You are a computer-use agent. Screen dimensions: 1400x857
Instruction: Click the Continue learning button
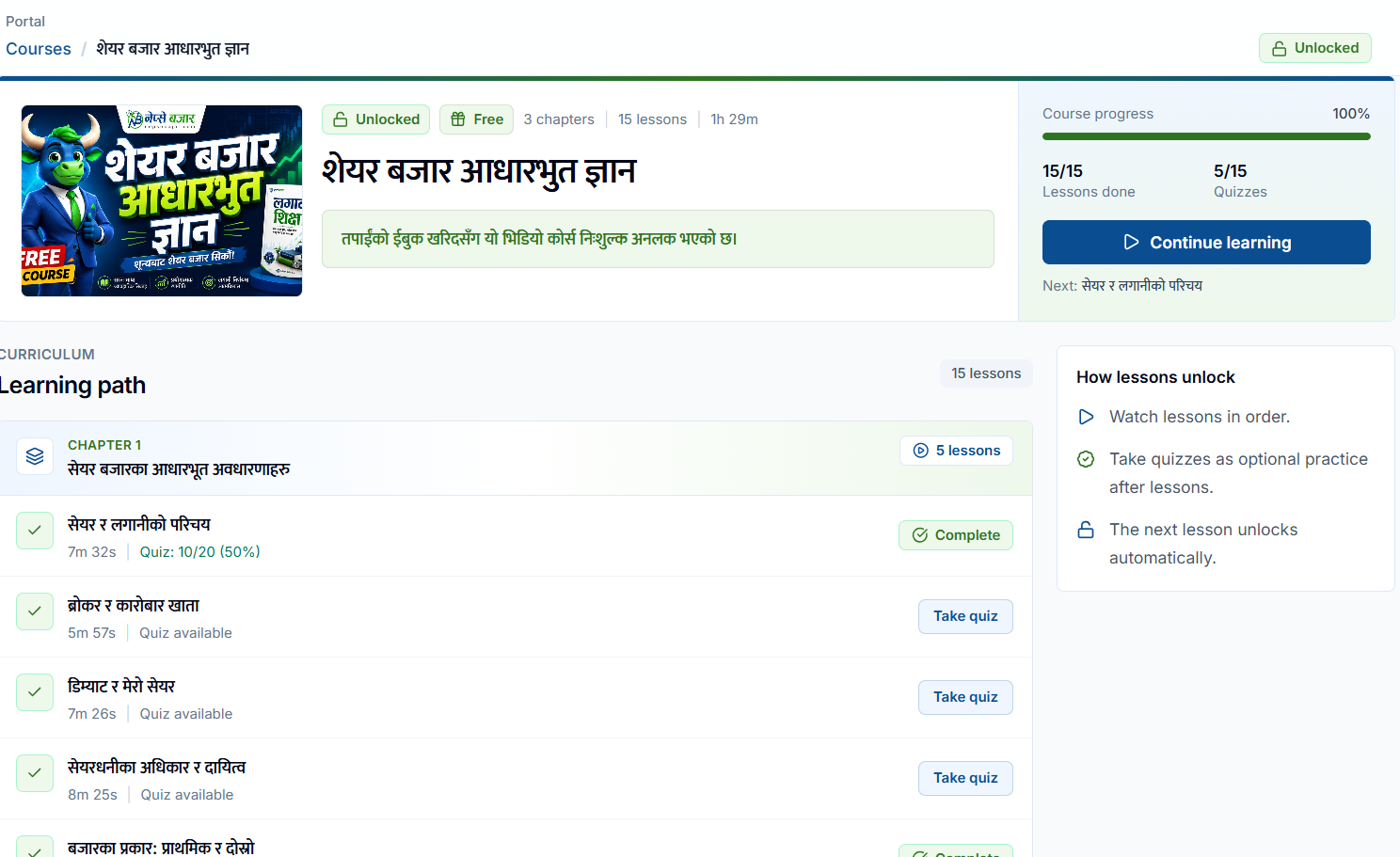[1206, 243]
